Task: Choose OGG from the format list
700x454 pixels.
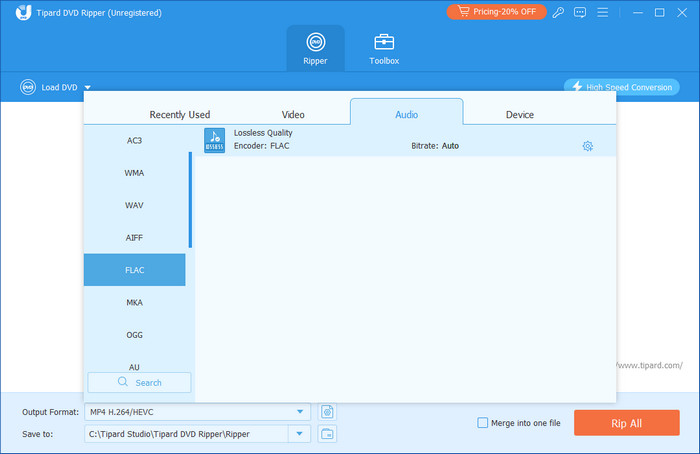Action: pos(134,335)
